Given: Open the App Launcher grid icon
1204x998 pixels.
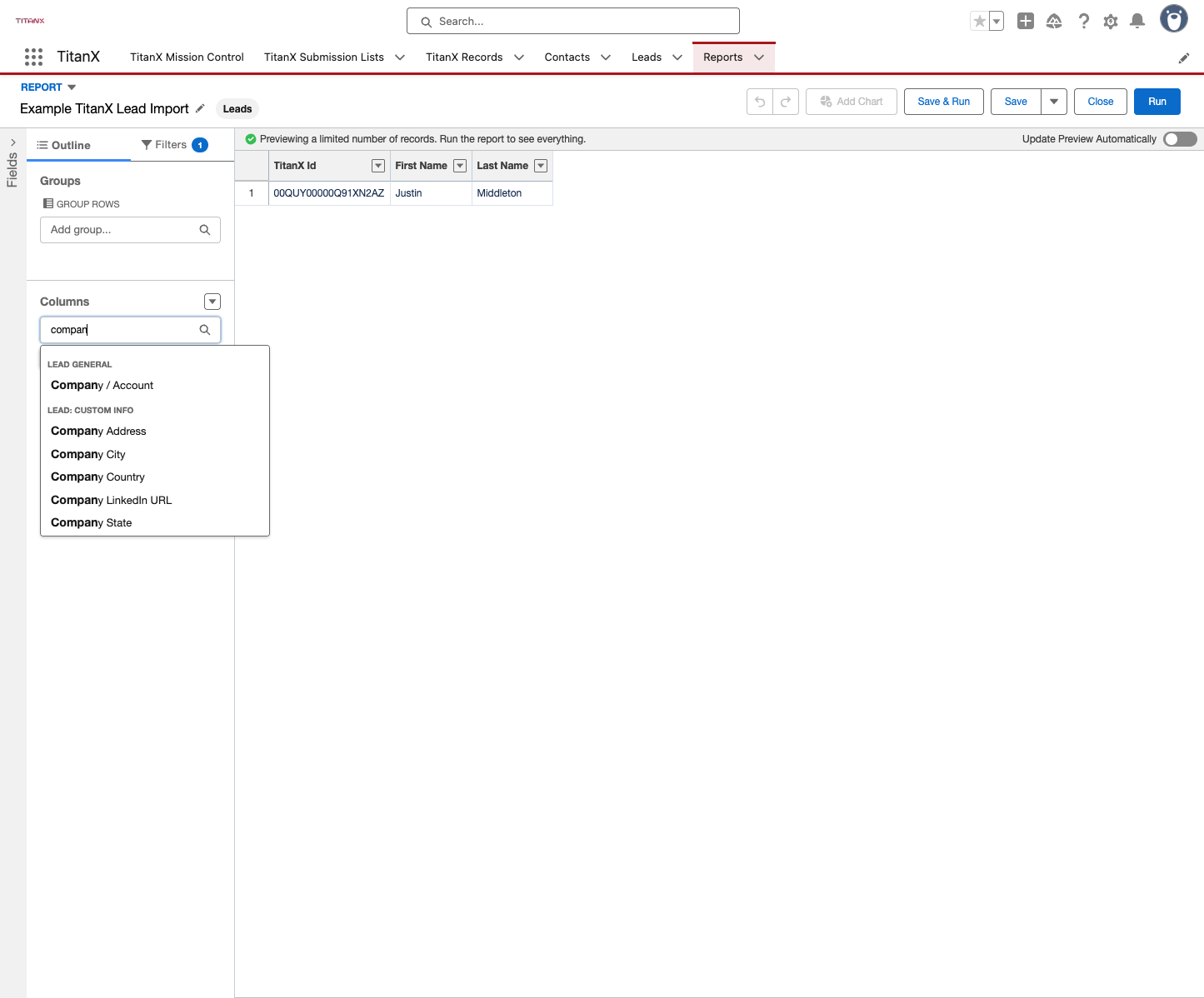Looking at the screenshot, I should click(33, 57).
